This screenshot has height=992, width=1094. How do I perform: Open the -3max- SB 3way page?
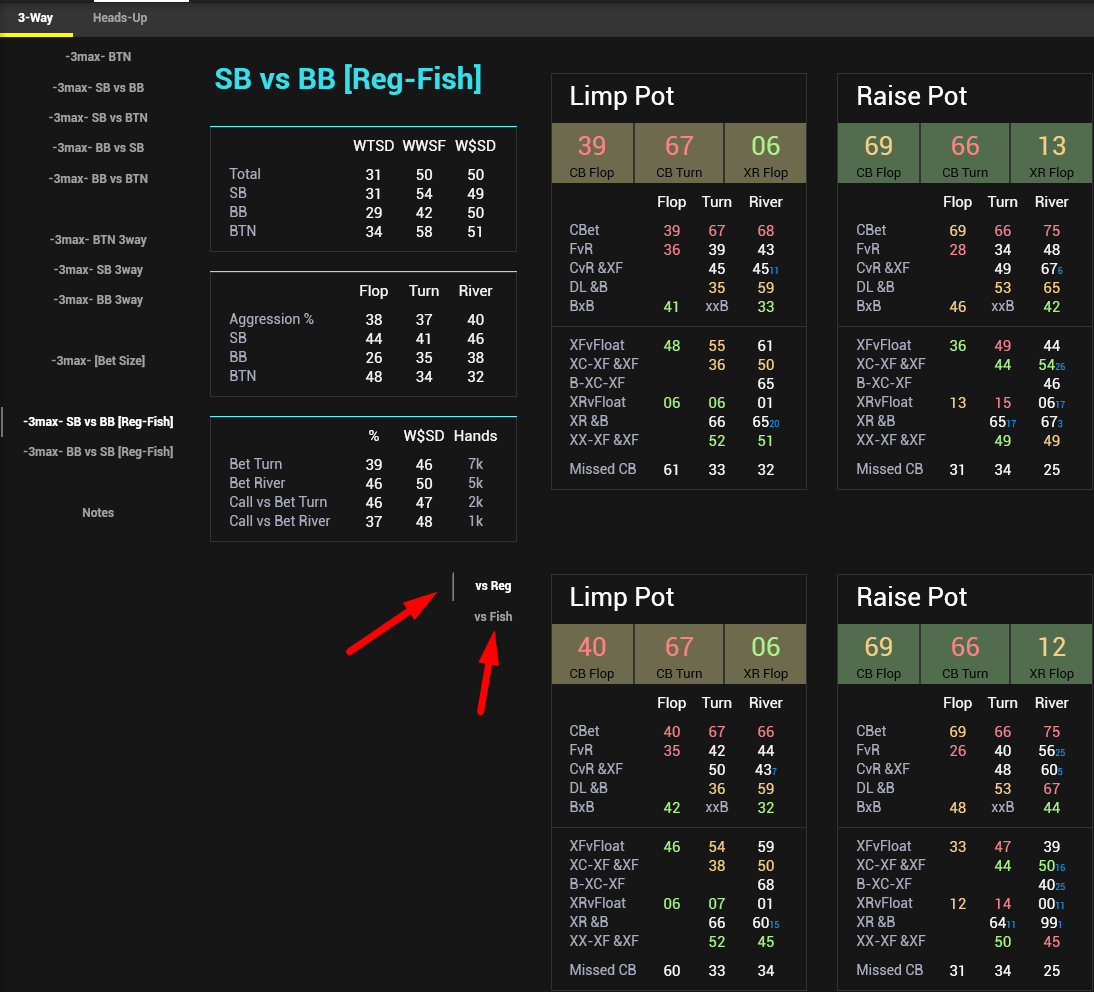[98, 270]
